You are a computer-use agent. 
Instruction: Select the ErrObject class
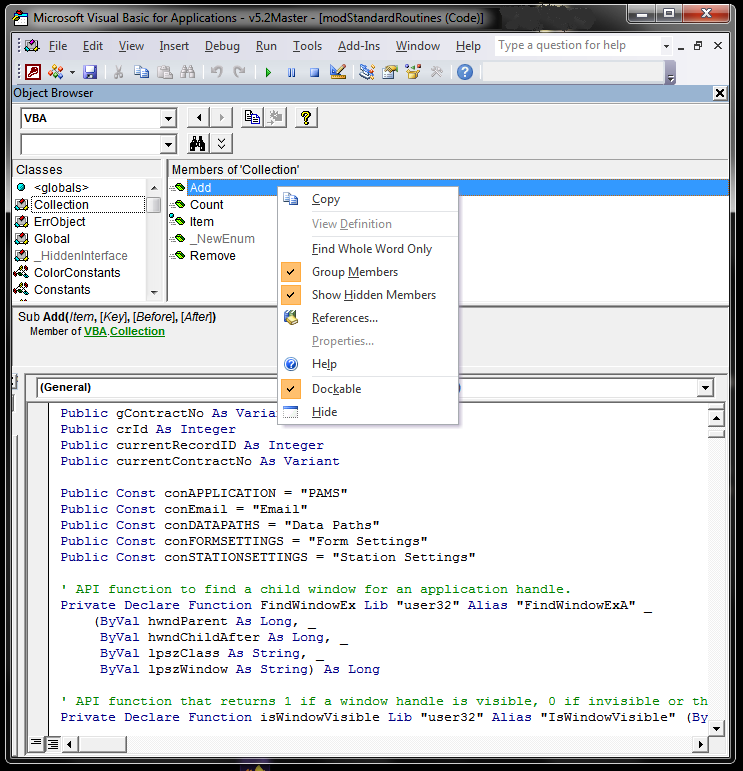(x=59, y=222)
